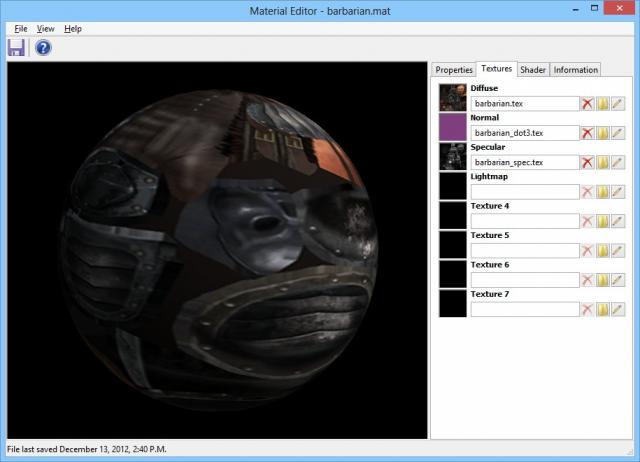Click the Lightmap filename input field
Screen dimensions: 640x462
(x=525, y=192)
